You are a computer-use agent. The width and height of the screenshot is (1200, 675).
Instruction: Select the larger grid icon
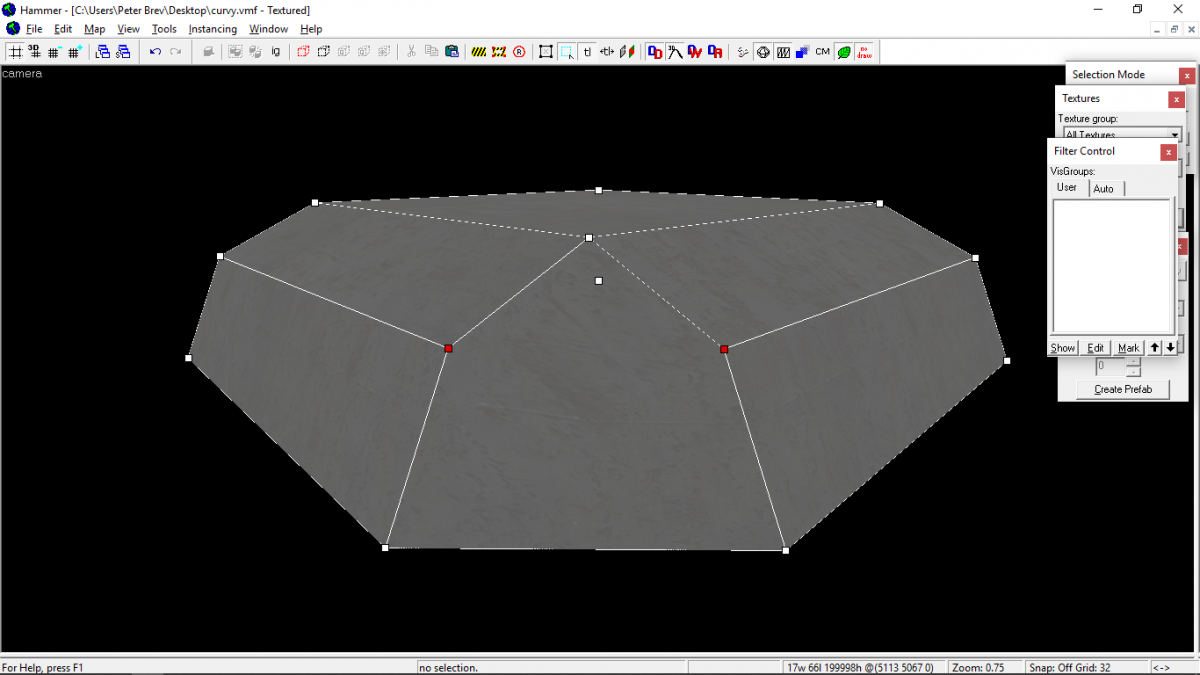(x=72, y=52)
